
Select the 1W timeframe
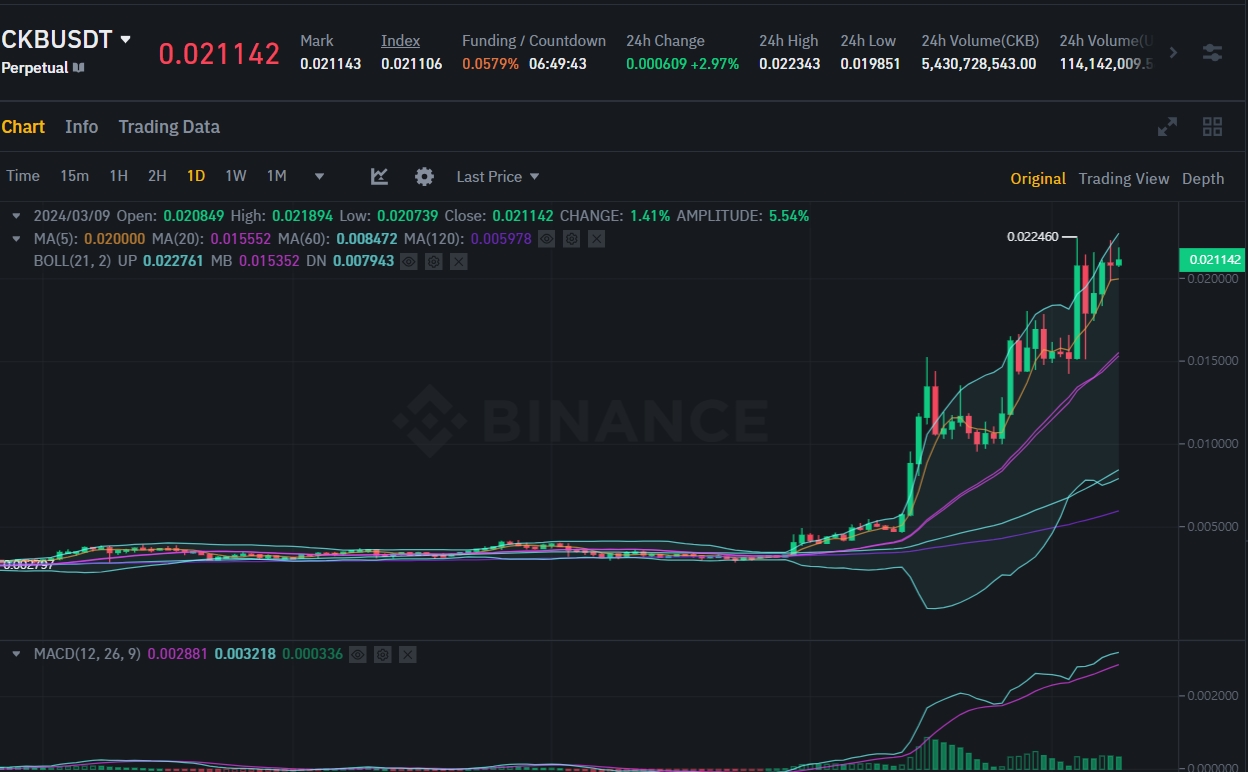coord(235,176)
